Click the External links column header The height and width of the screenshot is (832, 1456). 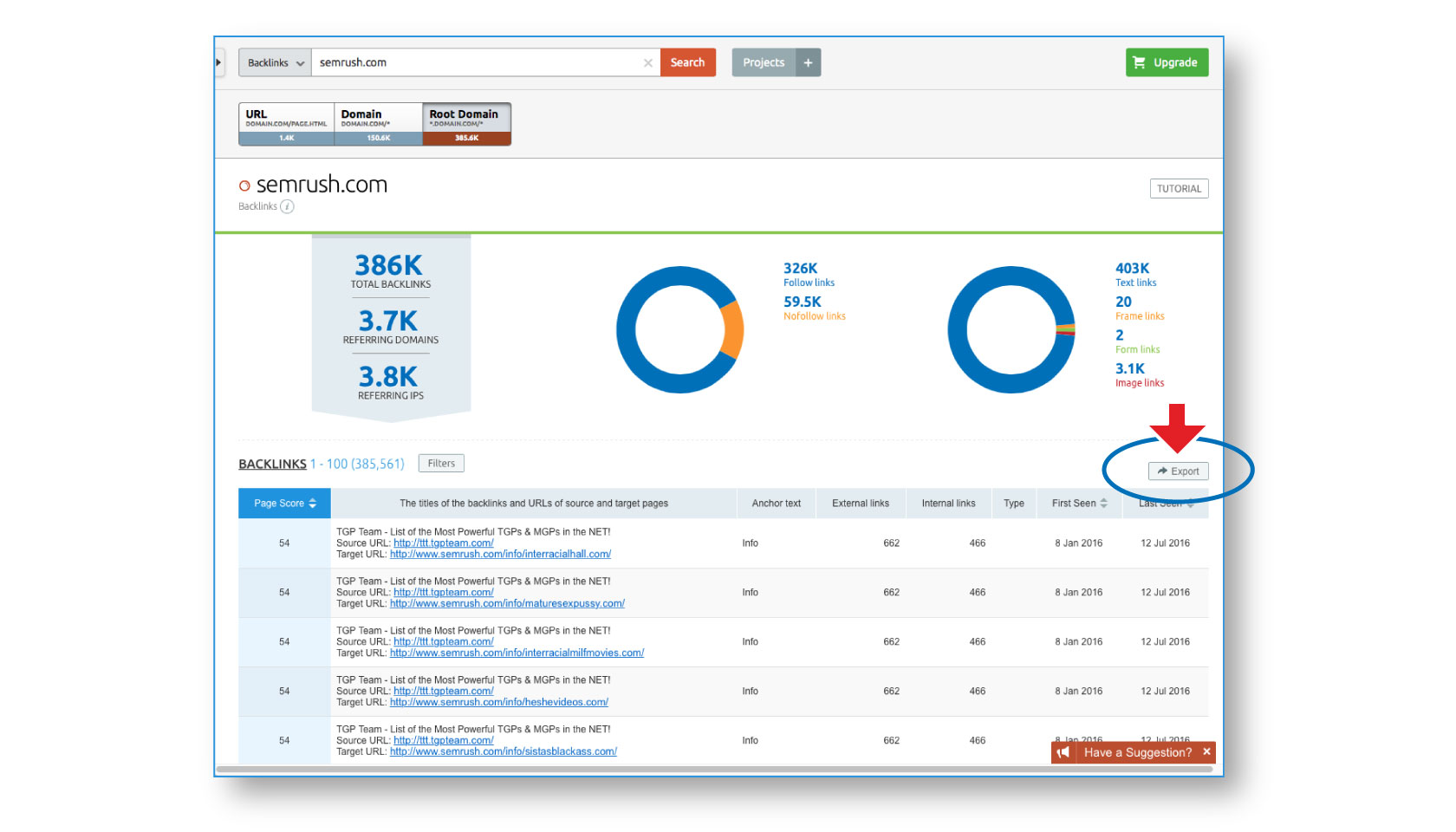click(861, 504)
